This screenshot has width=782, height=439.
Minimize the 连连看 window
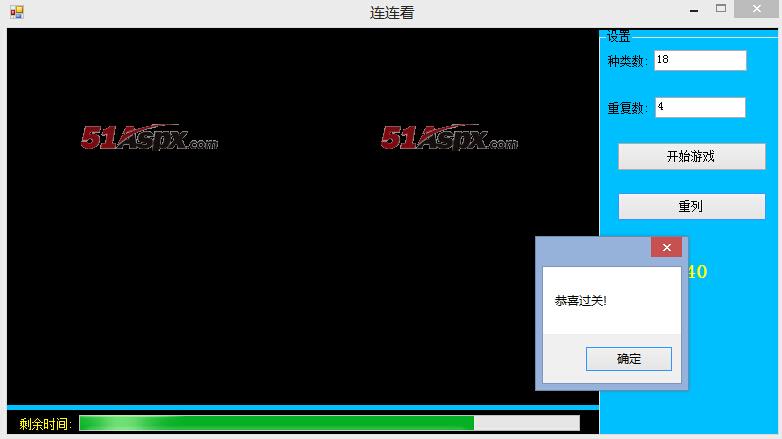[694, 10]
